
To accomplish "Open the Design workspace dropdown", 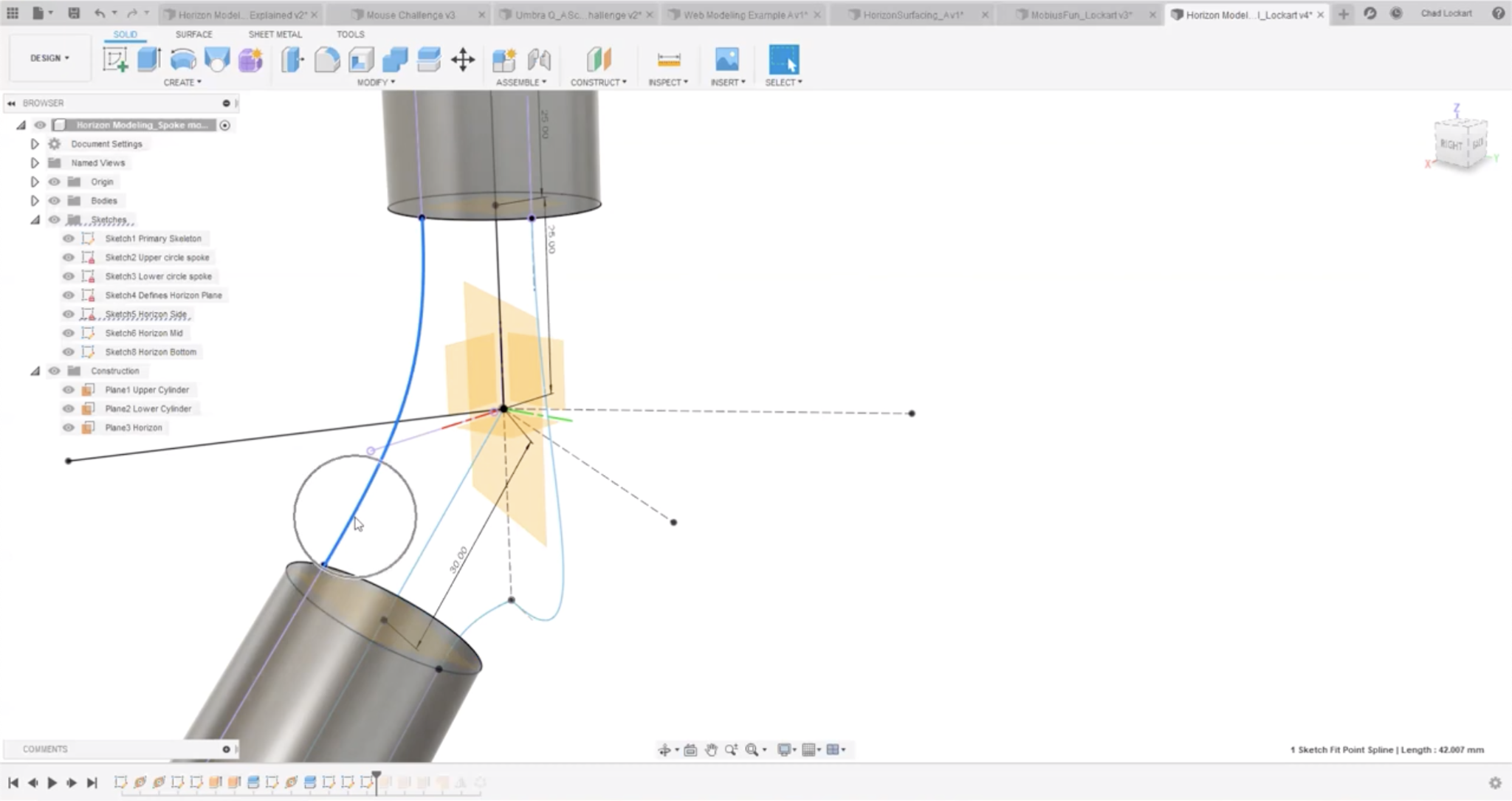I will (48, 57).
